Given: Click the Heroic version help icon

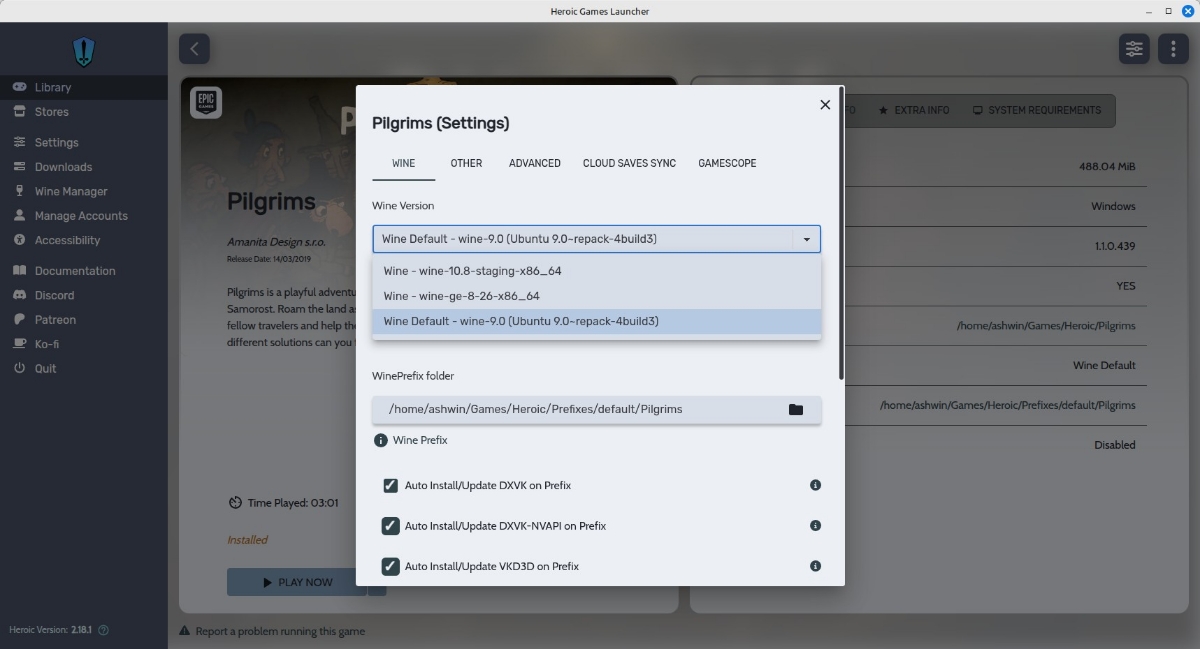Looking at the screenshot, I should pos(104,630).
